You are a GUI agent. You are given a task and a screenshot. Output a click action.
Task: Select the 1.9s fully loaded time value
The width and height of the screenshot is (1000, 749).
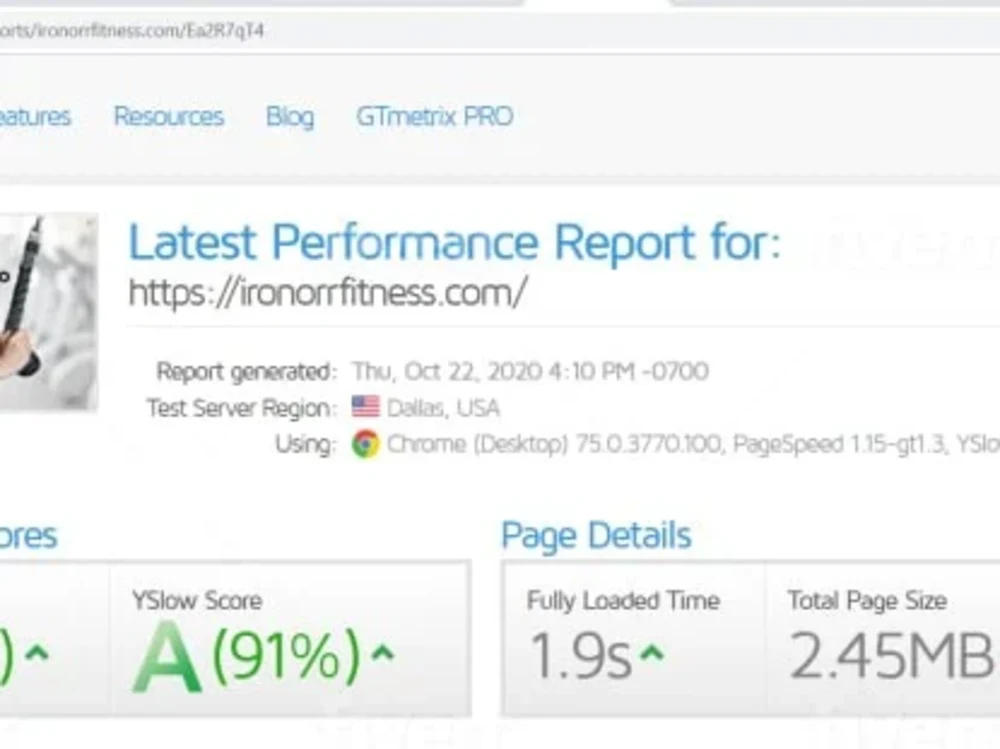click(x=581, y=656)
